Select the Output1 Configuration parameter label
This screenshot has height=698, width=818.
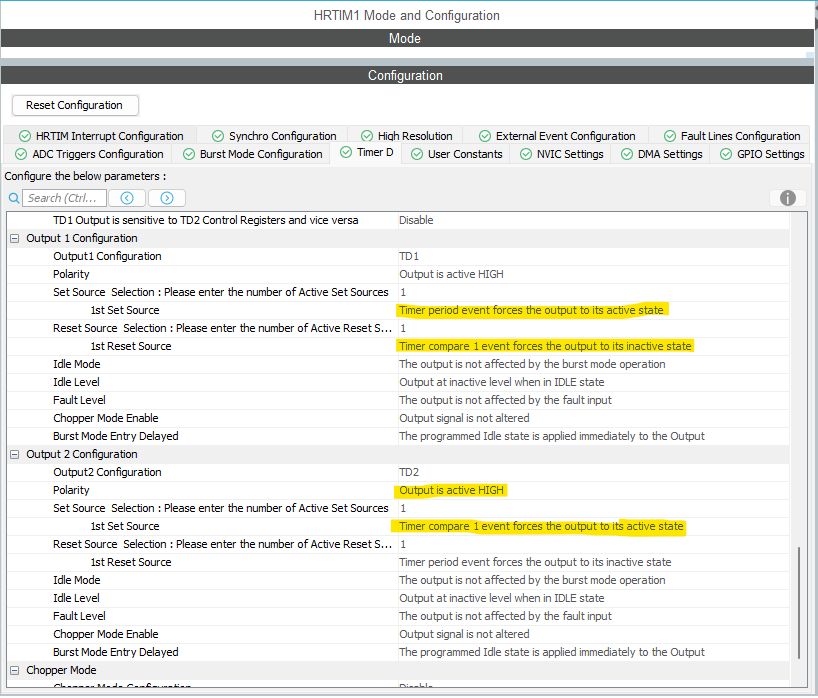(107, 256)
